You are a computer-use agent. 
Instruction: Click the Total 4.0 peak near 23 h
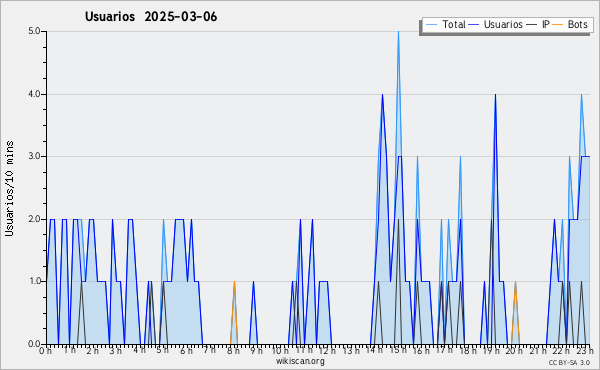click(x=582, y=95)
